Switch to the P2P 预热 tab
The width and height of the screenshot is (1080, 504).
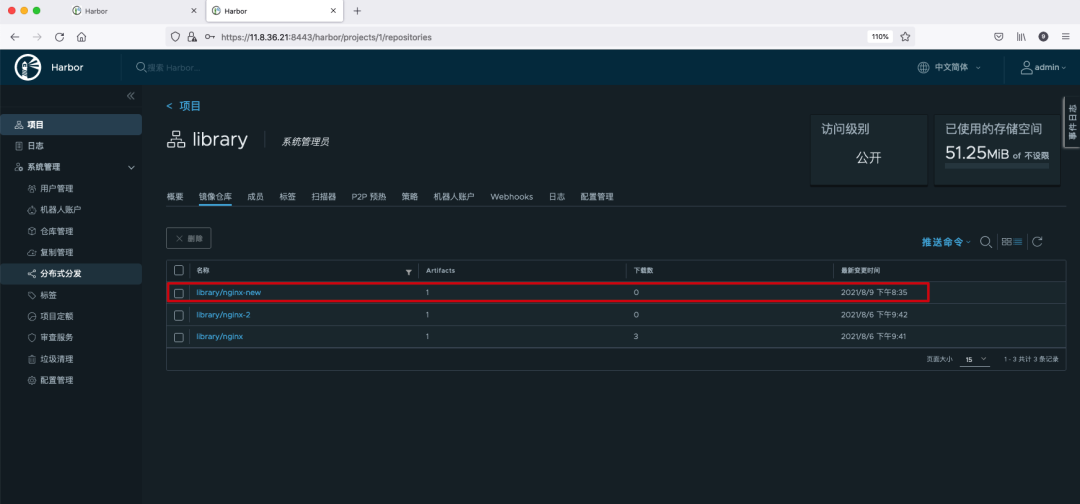pyautogui.click(x=368, y=197)
